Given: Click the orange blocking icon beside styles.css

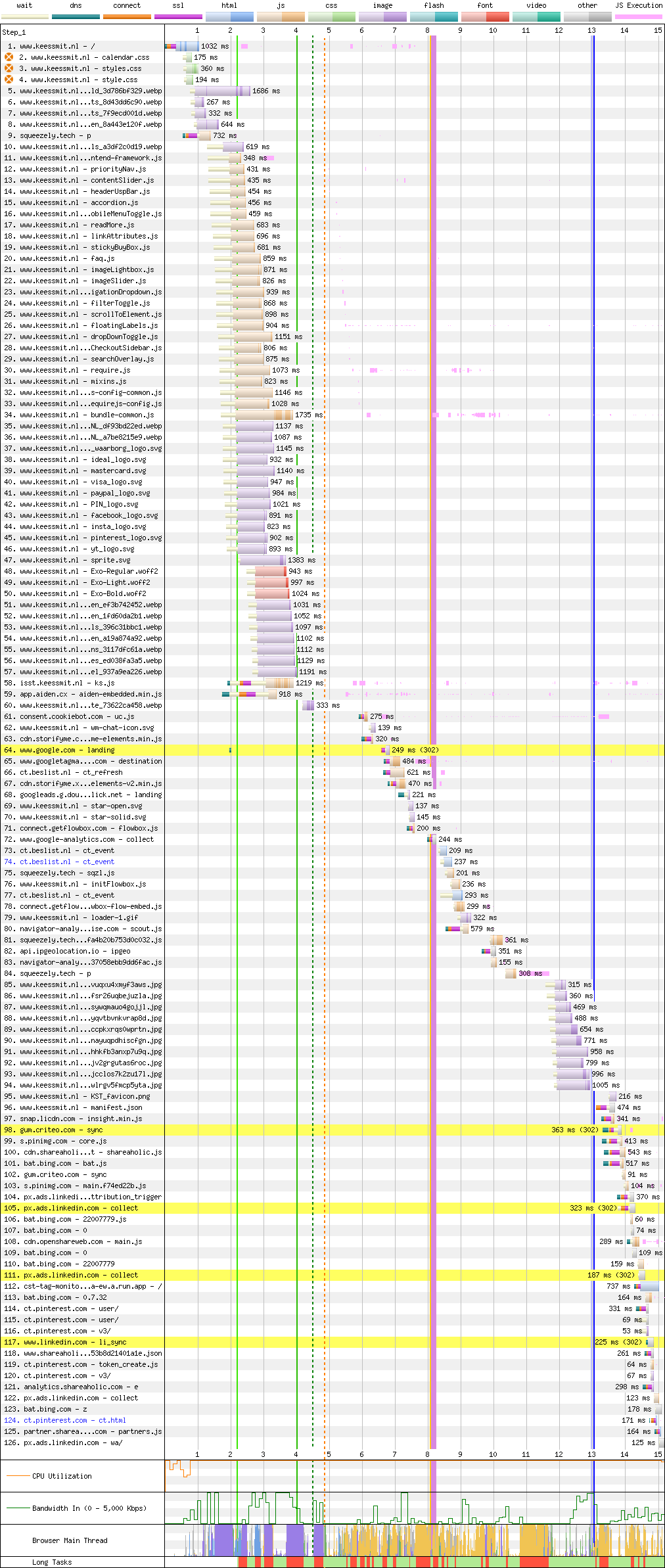Looking at the screenshot, I should [9, 68].
